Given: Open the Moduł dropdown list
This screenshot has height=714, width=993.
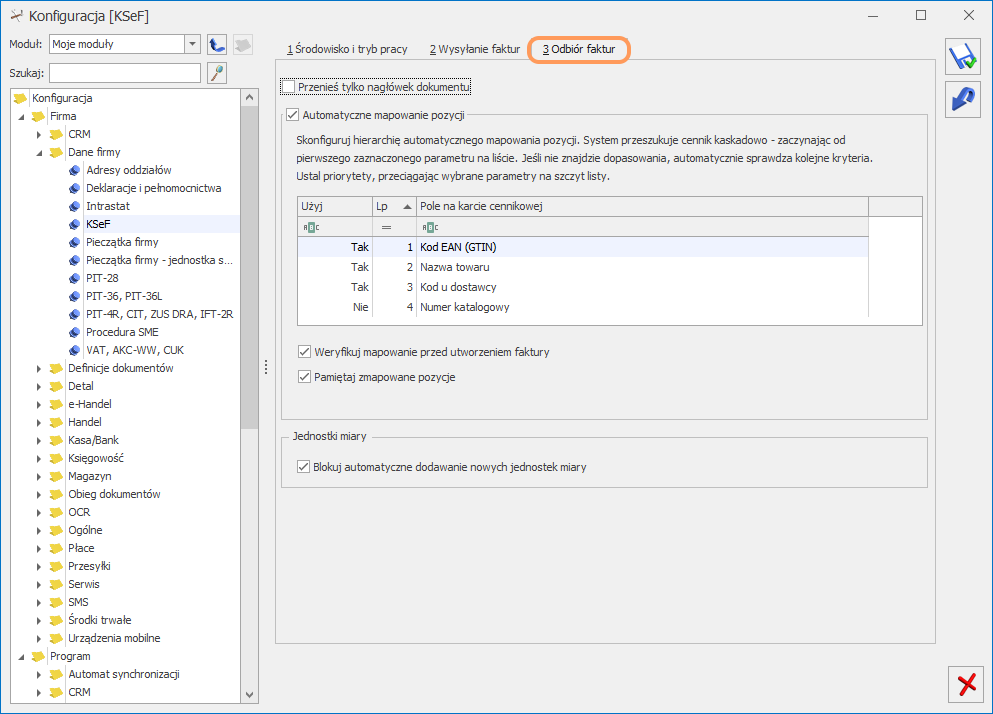Looking at the screenshot, I should [x=192, y=44].
